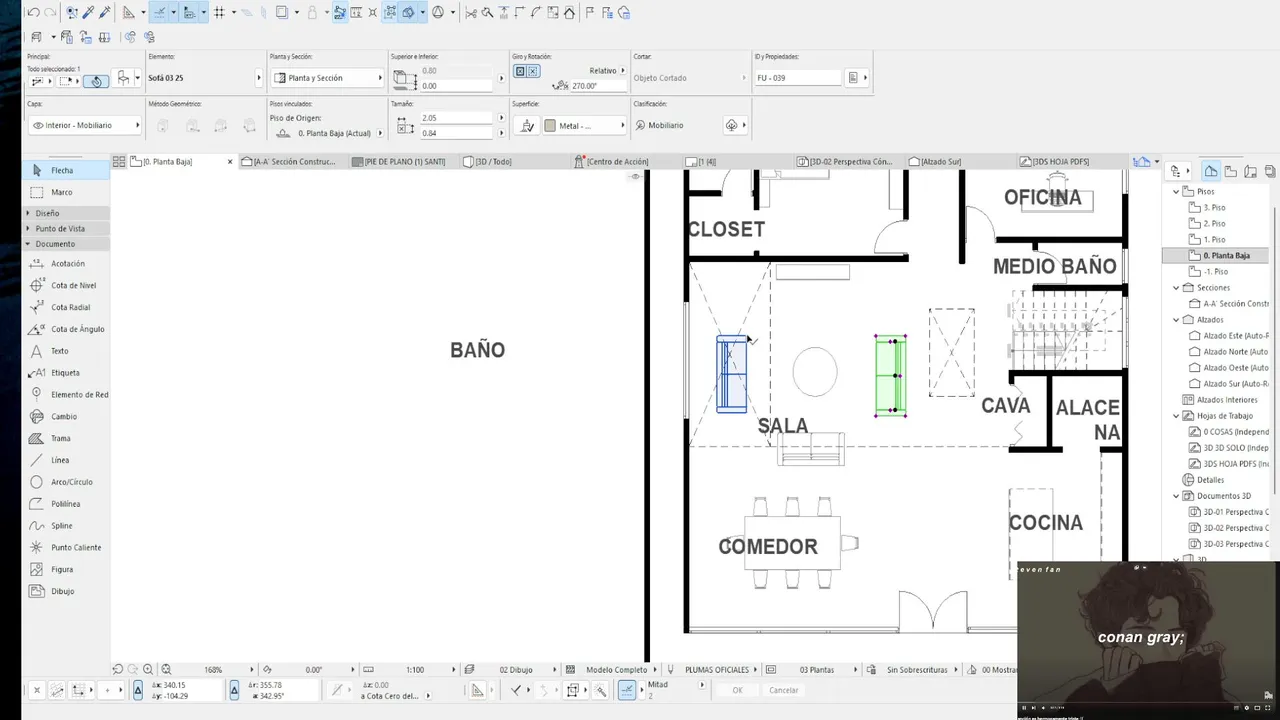Image resolution: width=1280 pixels, height=720 pixels.
Task: Open the Interior - Mobiliario layer dropdown
Action: coord(85,126)
